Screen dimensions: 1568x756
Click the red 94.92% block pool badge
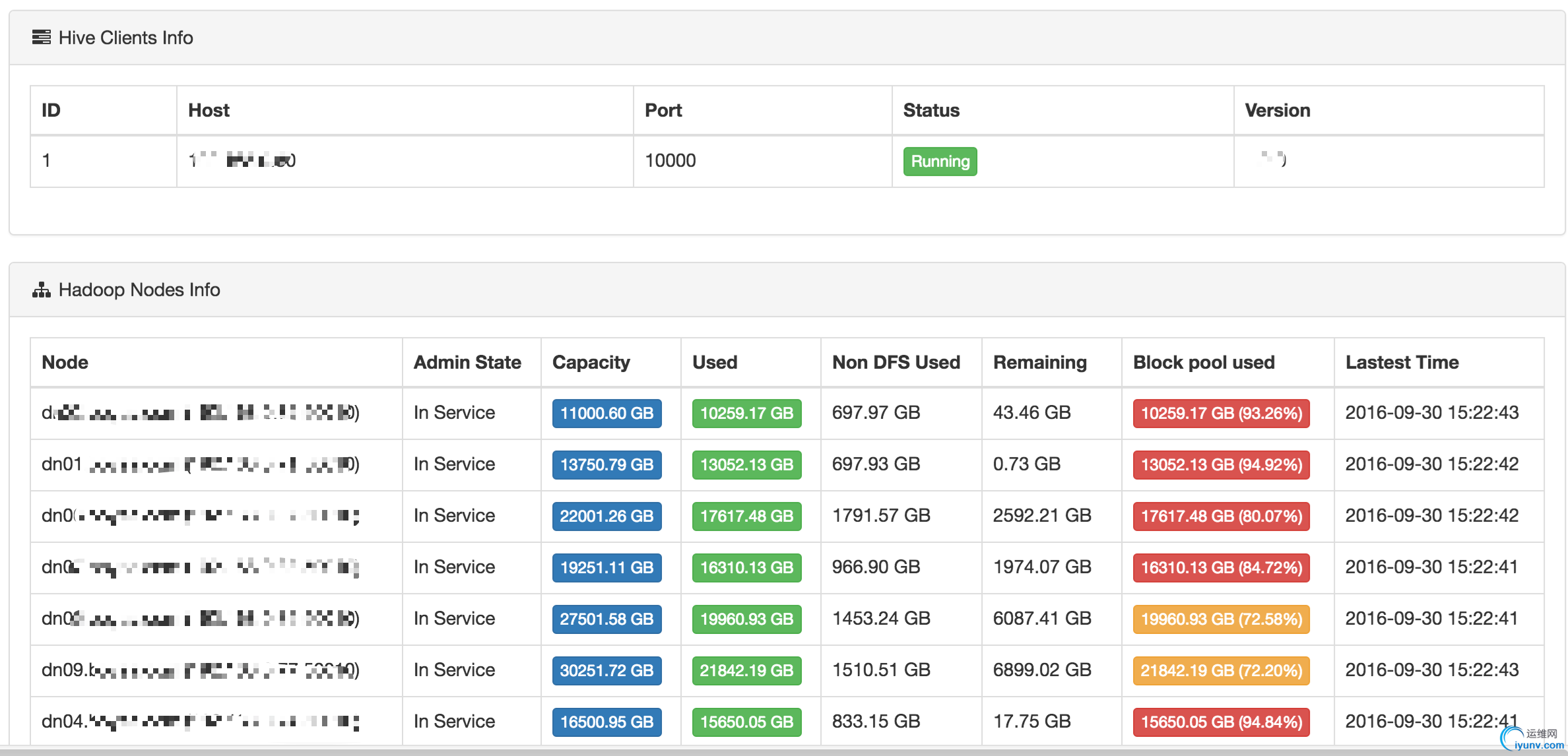(x=1221, y=464)
